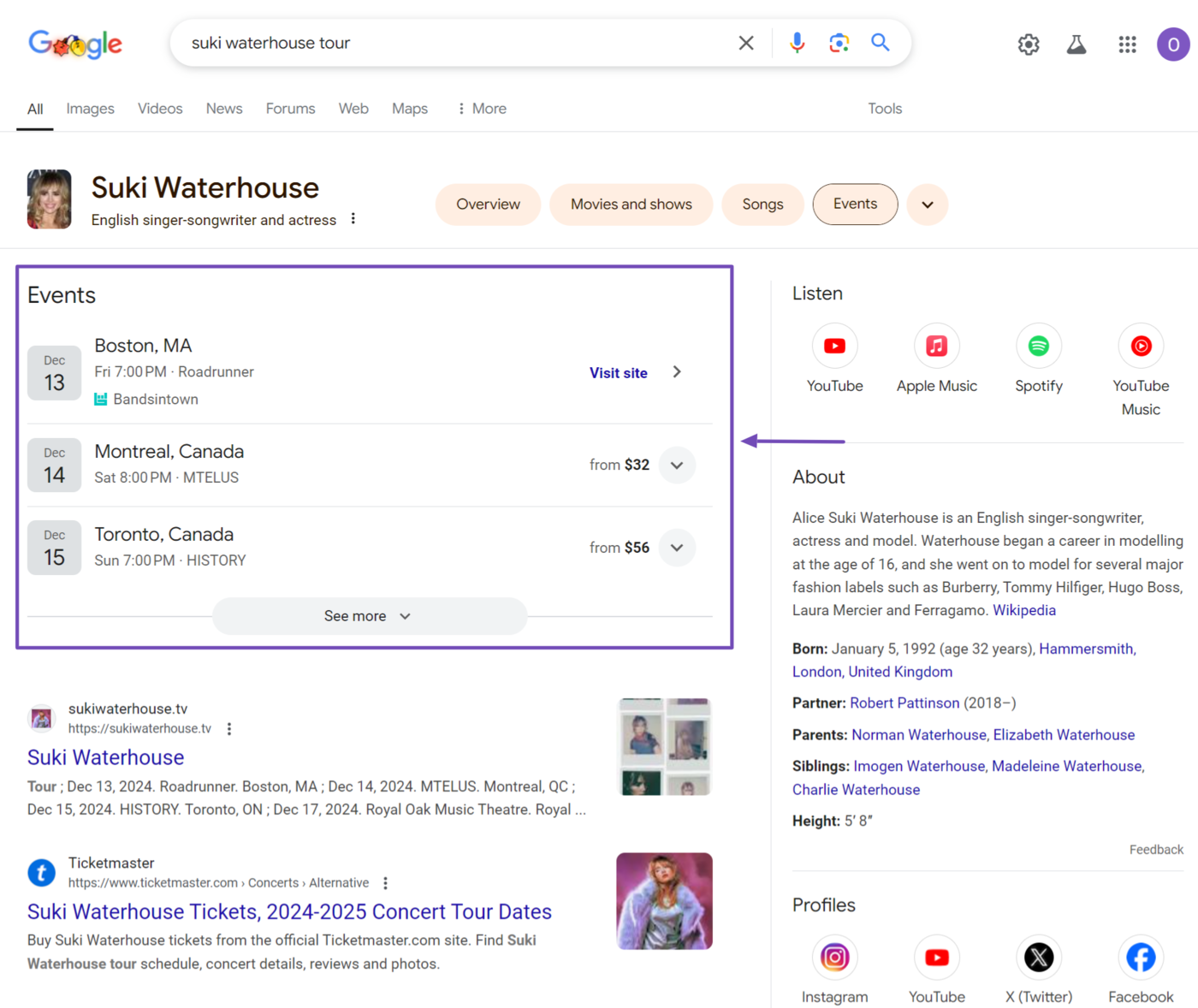Open the Elizabeth Waterhouse link
Viewport: 1198px width, 1008px height.
point(1064,735)
